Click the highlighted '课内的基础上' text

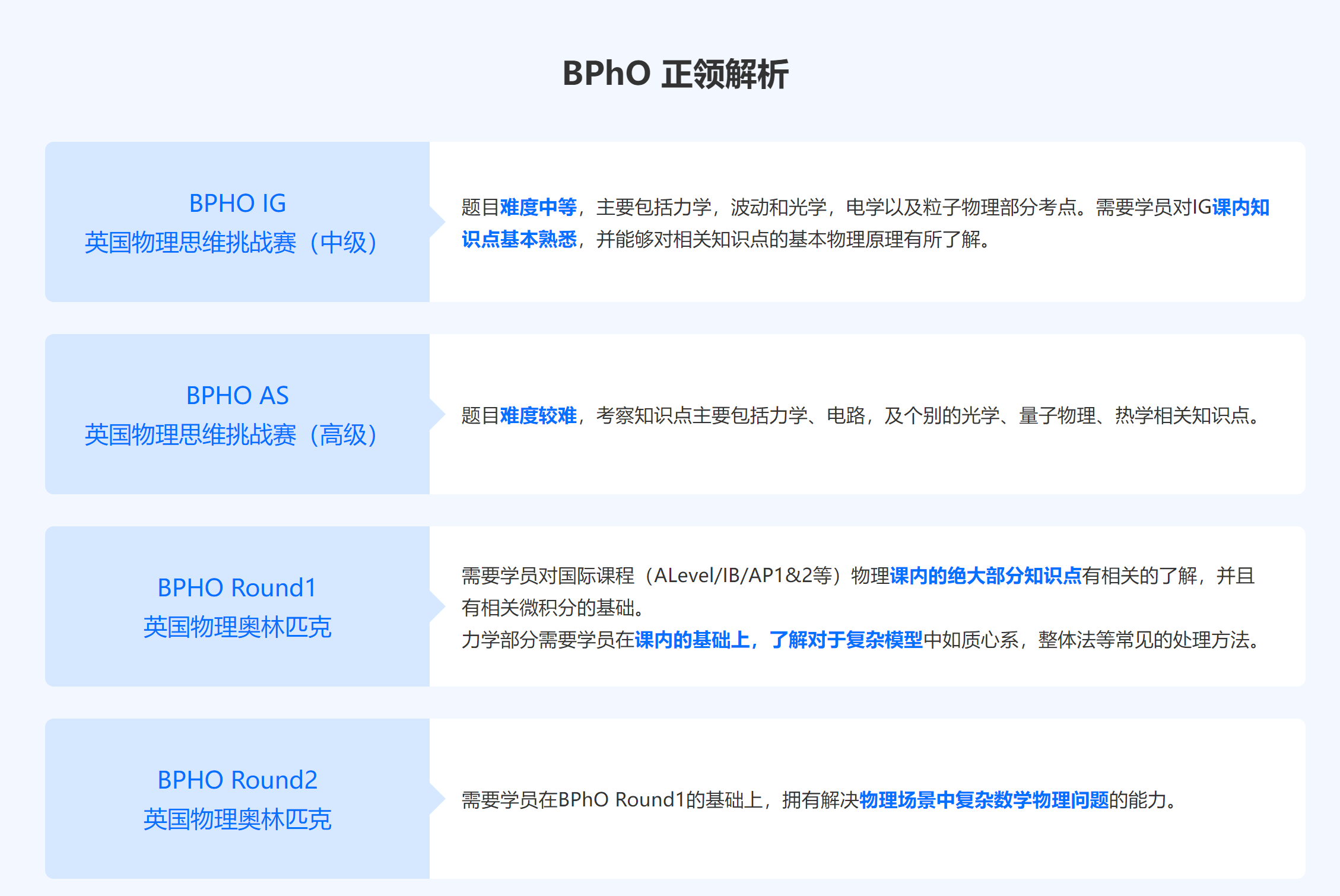(x=692, y=640)
